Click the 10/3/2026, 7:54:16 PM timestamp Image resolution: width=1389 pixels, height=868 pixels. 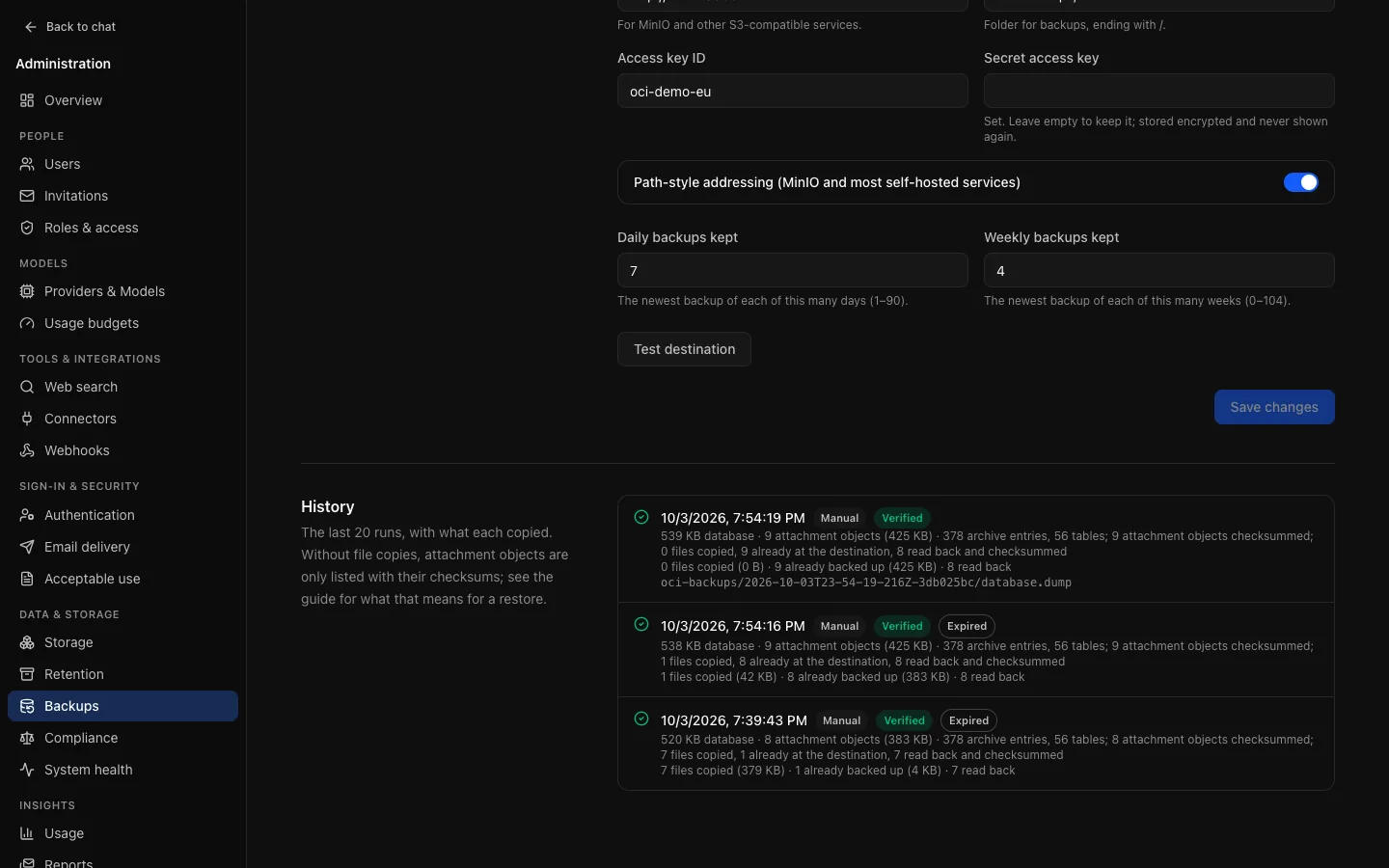733,626
